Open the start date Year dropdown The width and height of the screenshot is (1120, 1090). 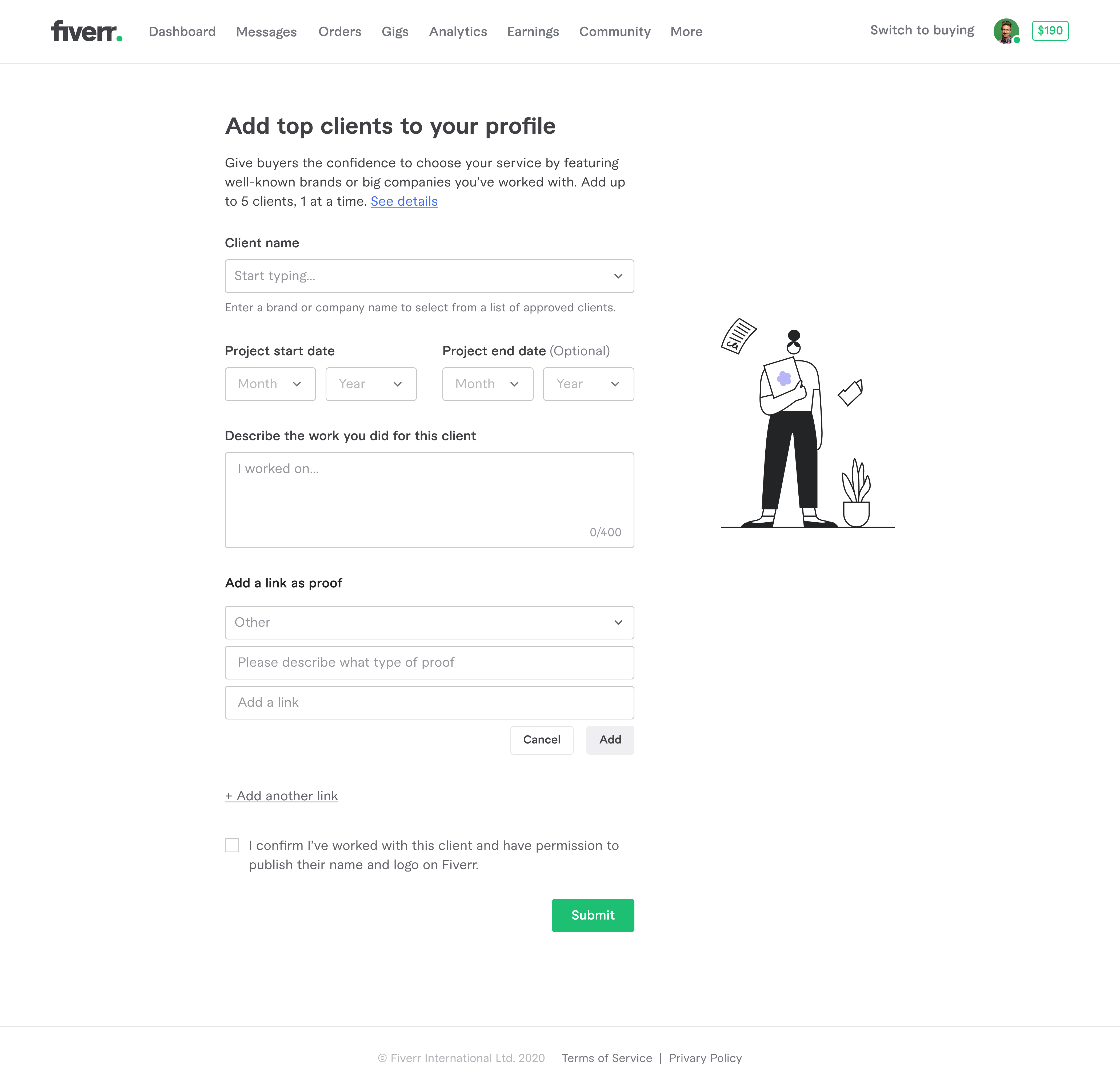click(371, 384)
